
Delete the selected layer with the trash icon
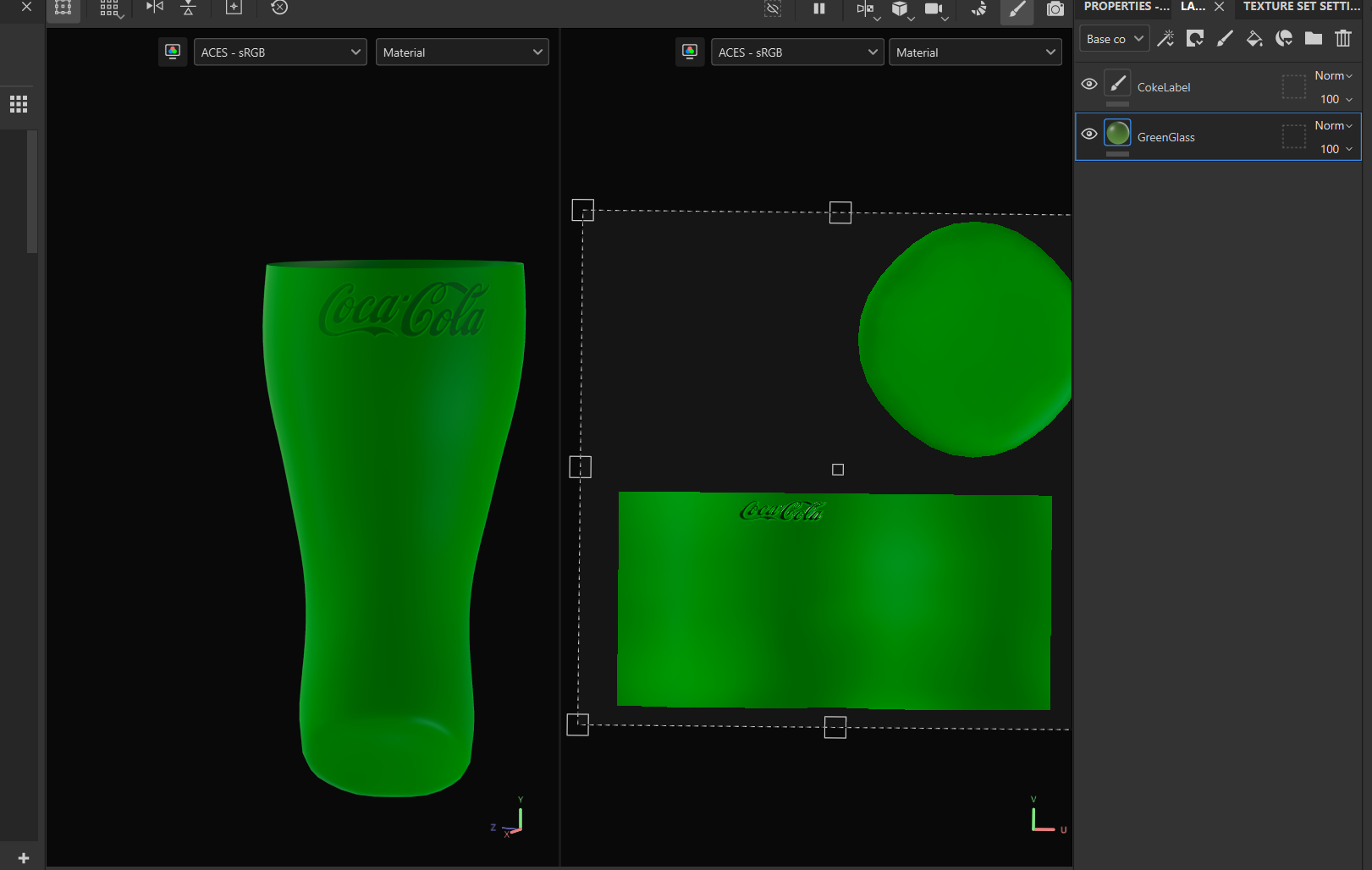point(1343,39)
